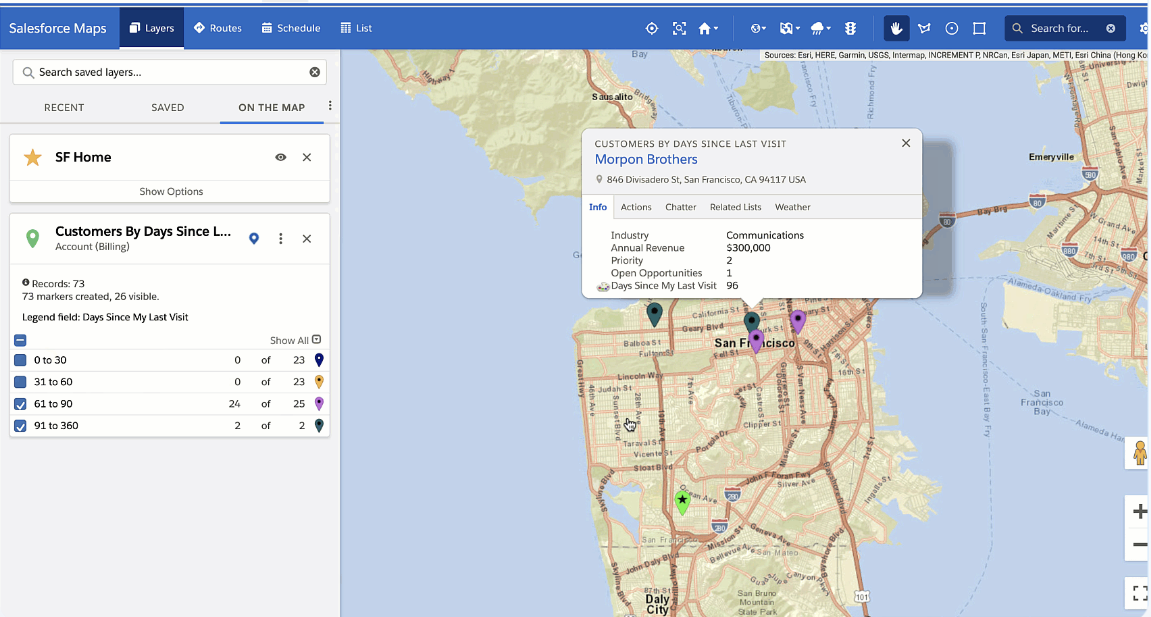Viewport: 1151px width, 617px height.
Task: Switch to ON THE MAP tab
Action: [272, 107]
